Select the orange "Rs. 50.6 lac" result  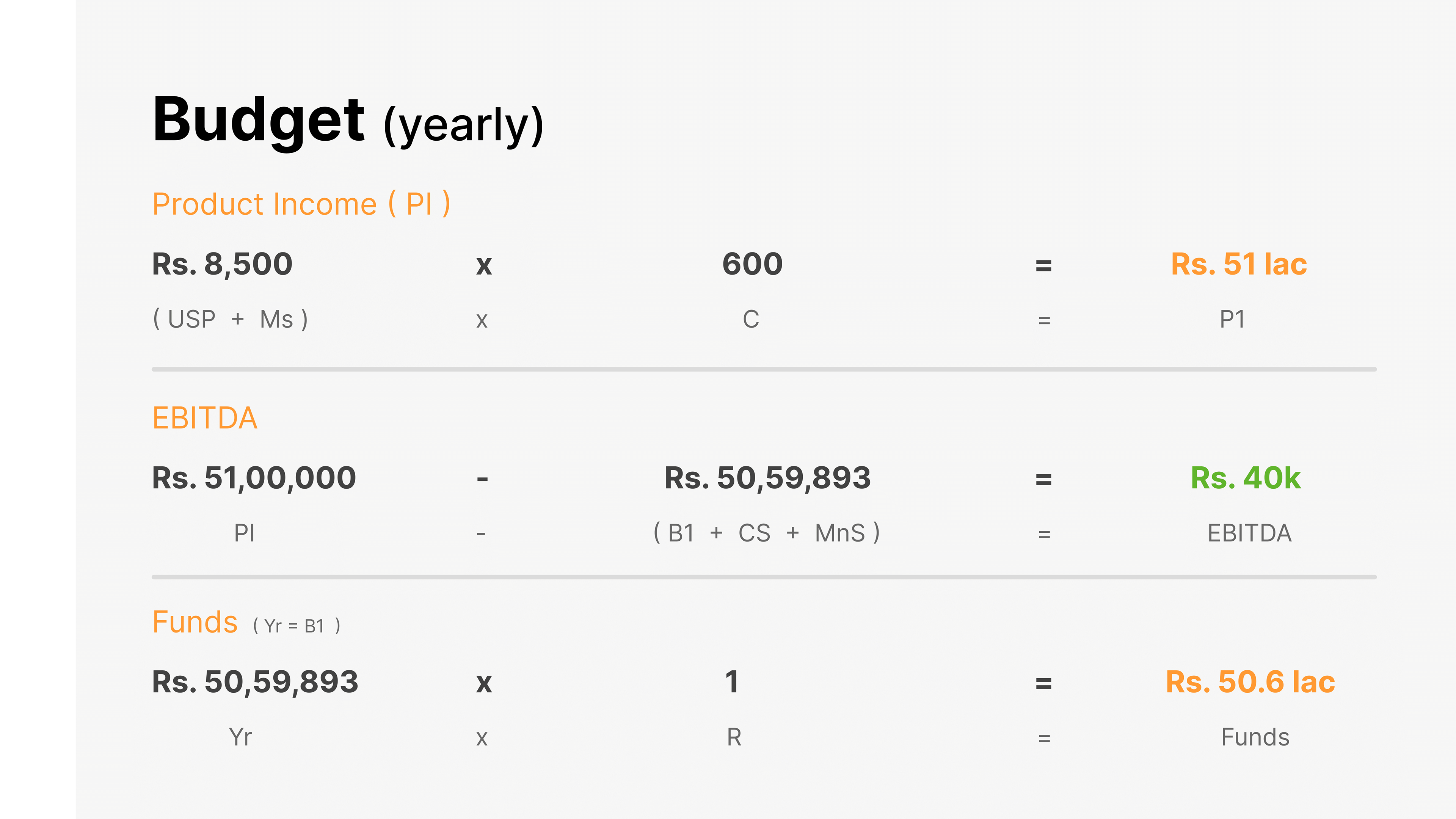(1250, 682)
